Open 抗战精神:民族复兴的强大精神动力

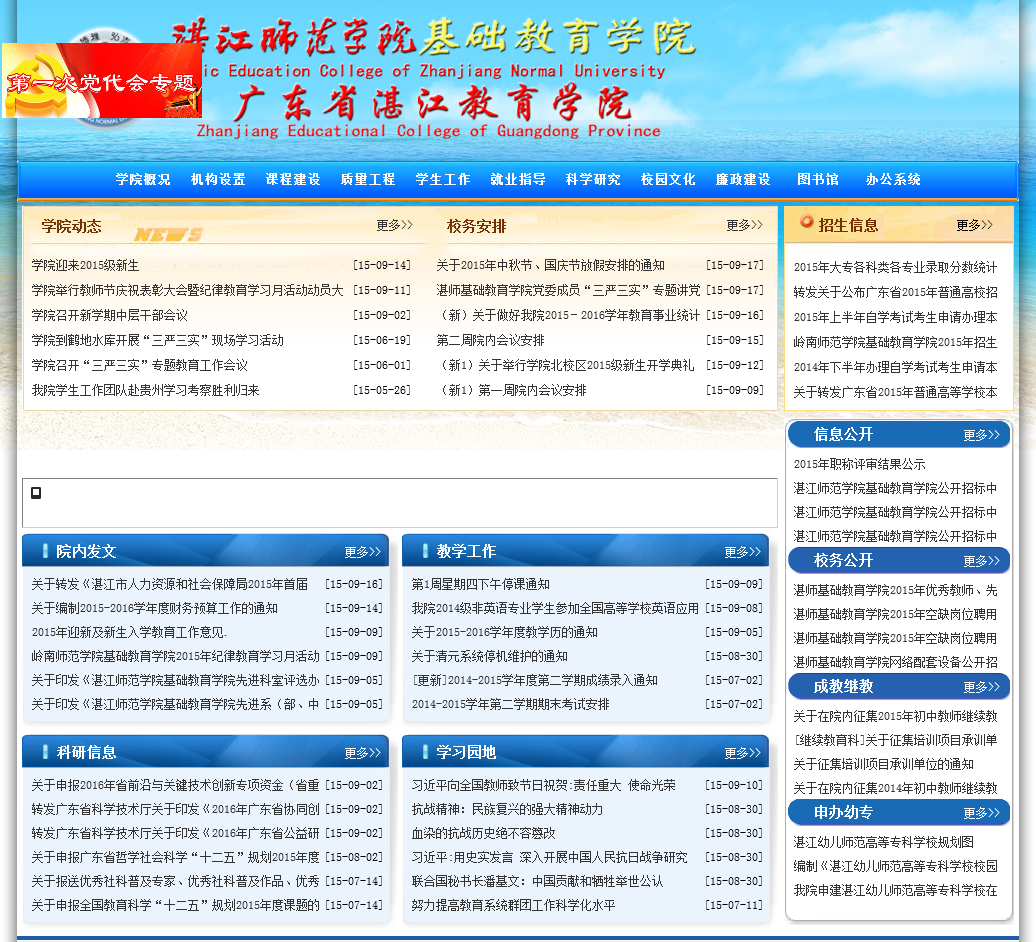[507, 809]
